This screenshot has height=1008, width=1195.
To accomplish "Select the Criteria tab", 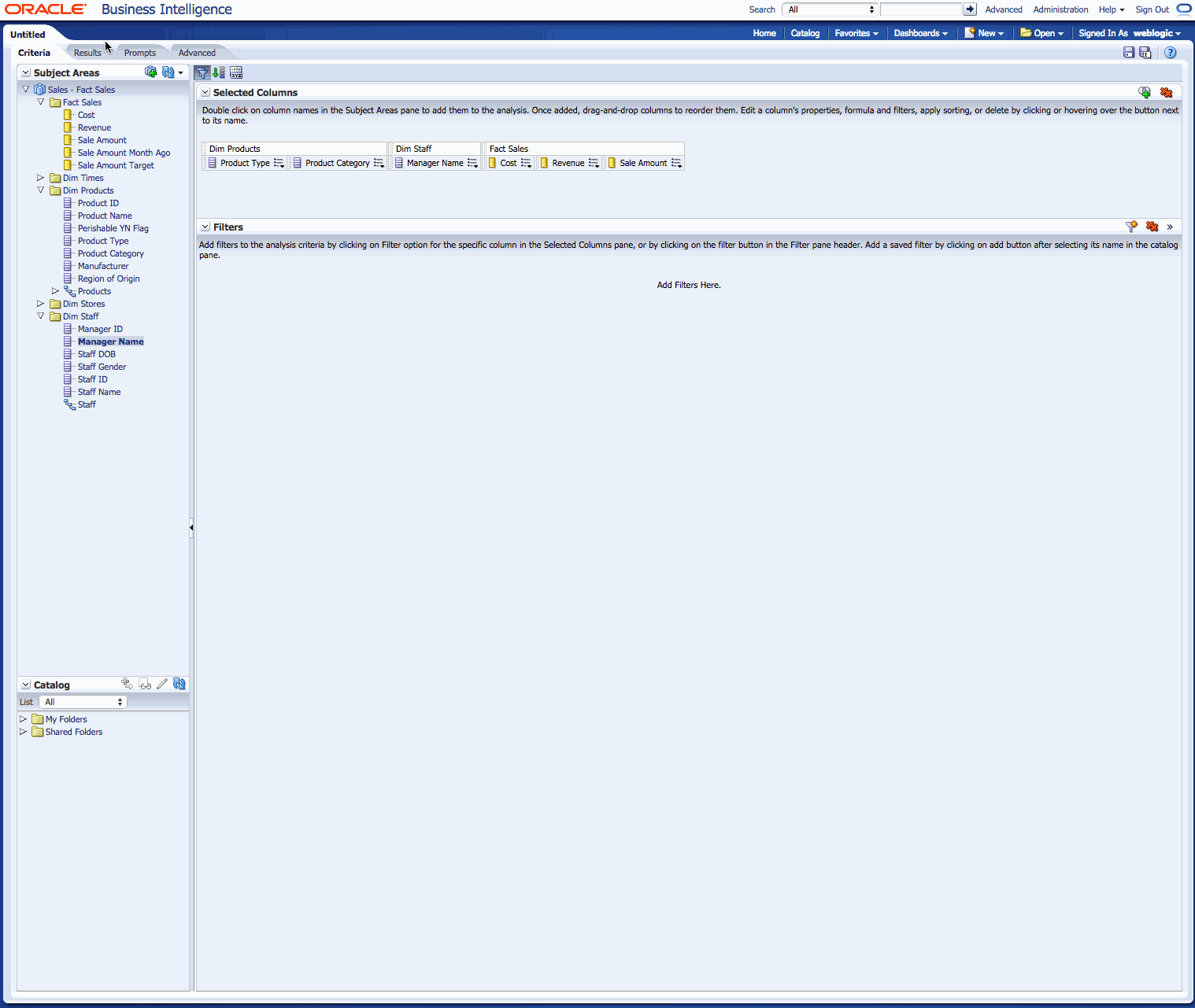I will 34,53.
